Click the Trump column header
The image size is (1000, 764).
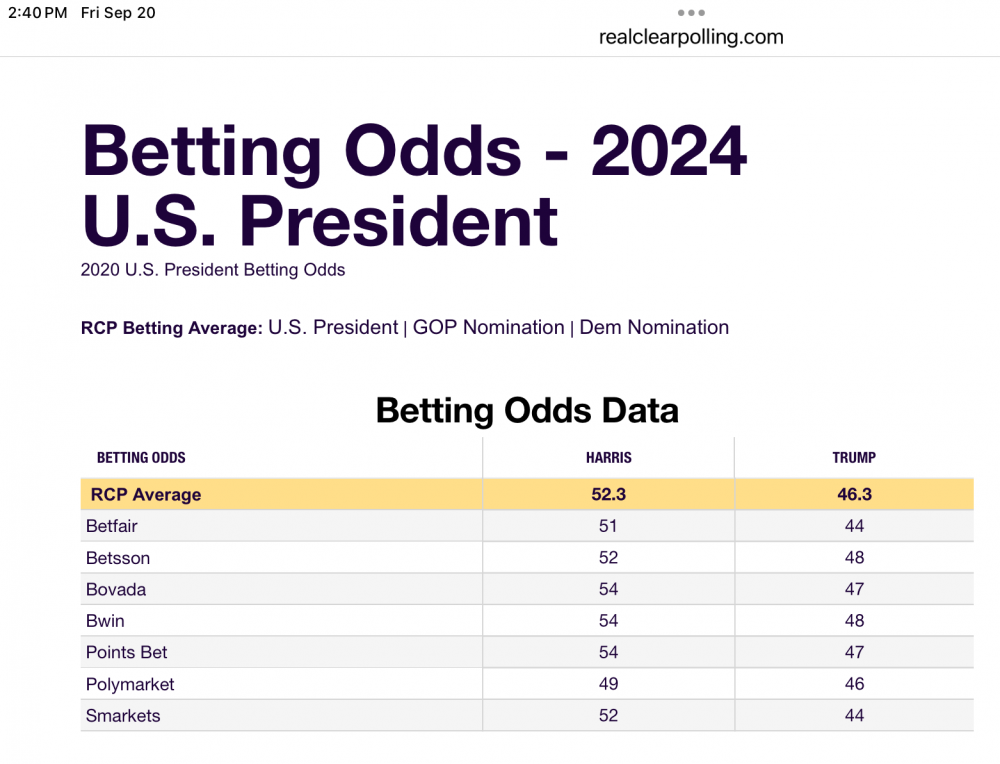click(853, 458)
